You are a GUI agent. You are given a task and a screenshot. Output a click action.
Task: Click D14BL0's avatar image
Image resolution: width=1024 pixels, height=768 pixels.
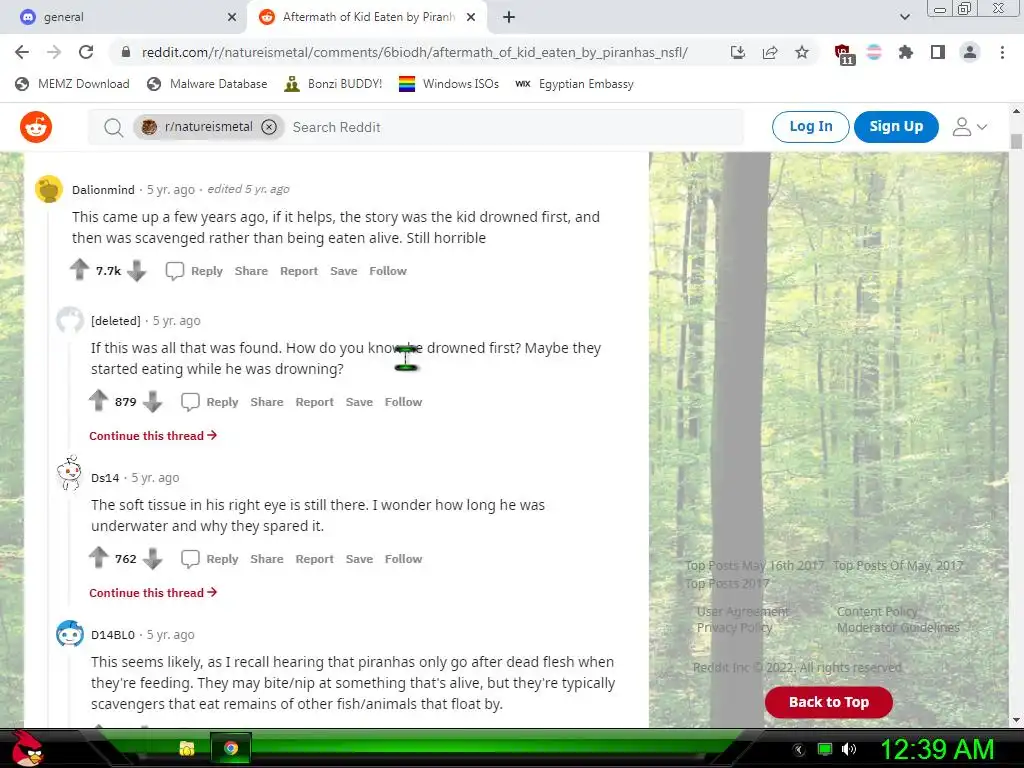pyautogui.click(x=70, y=633)
